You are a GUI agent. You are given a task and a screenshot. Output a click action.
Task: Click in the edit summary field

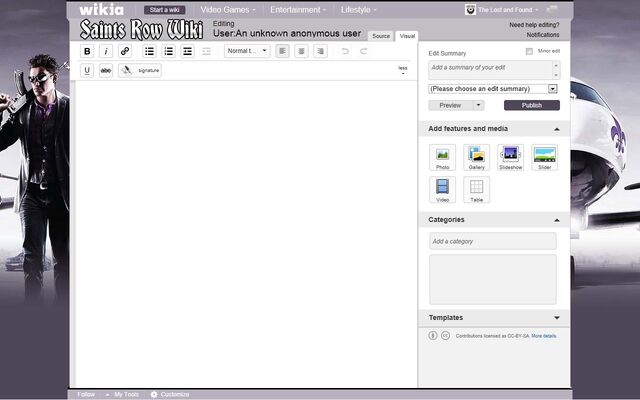pyautogui.click(x=494, y=70)
